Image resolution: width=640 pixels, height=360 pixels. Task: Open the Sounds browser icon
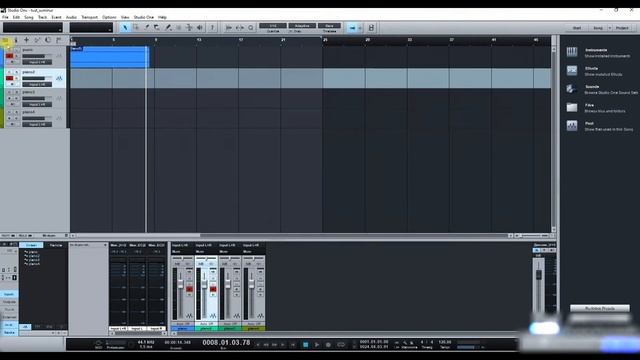(572, 89)
